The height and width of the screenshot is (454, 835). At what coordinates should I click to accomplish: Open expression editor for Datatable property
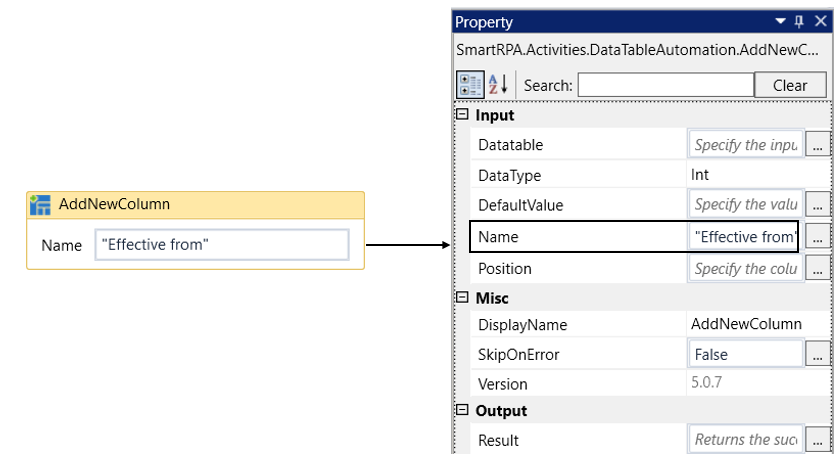point(817,145)
